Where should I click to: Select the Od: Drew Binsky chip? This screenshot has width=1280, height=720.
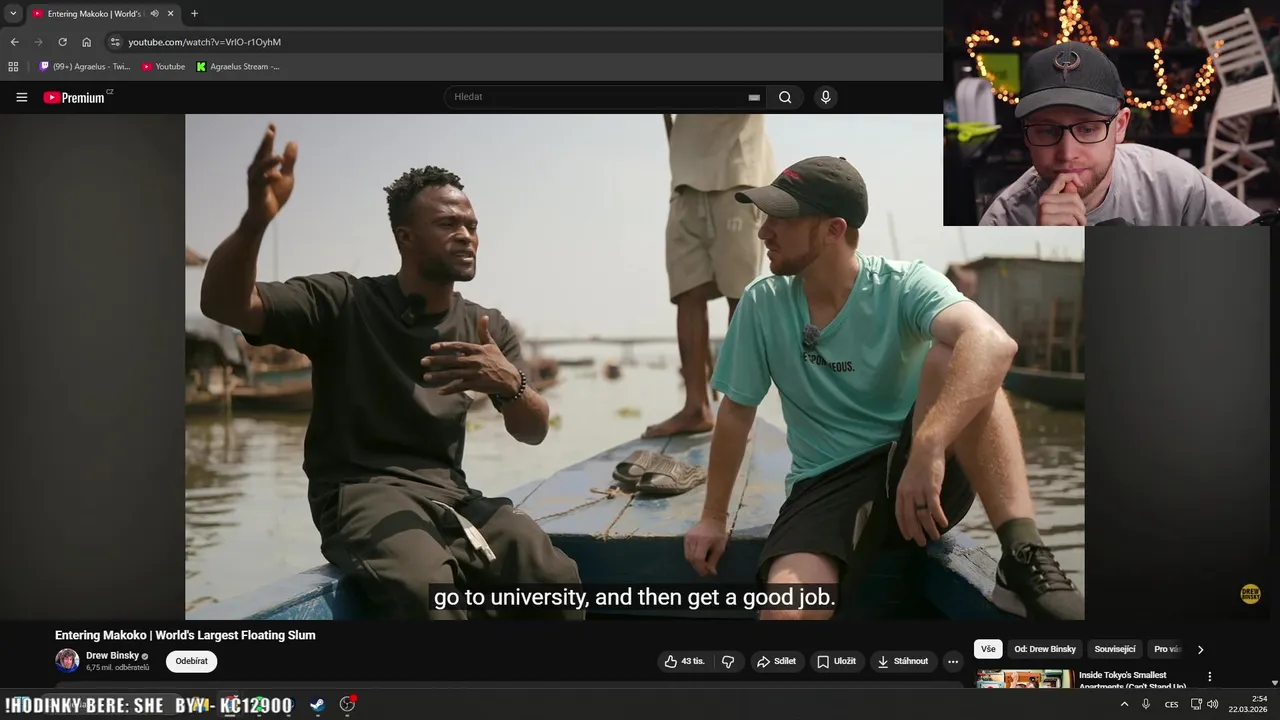coord(1045,649)
